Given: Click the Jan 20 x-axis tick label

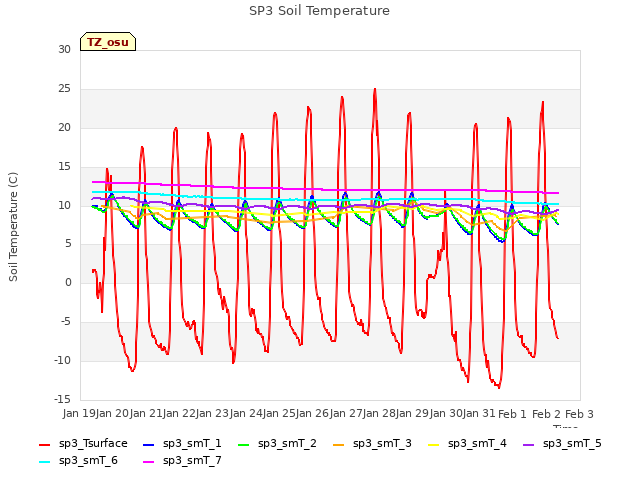Looking at the screenshot, I should [112, 413].
